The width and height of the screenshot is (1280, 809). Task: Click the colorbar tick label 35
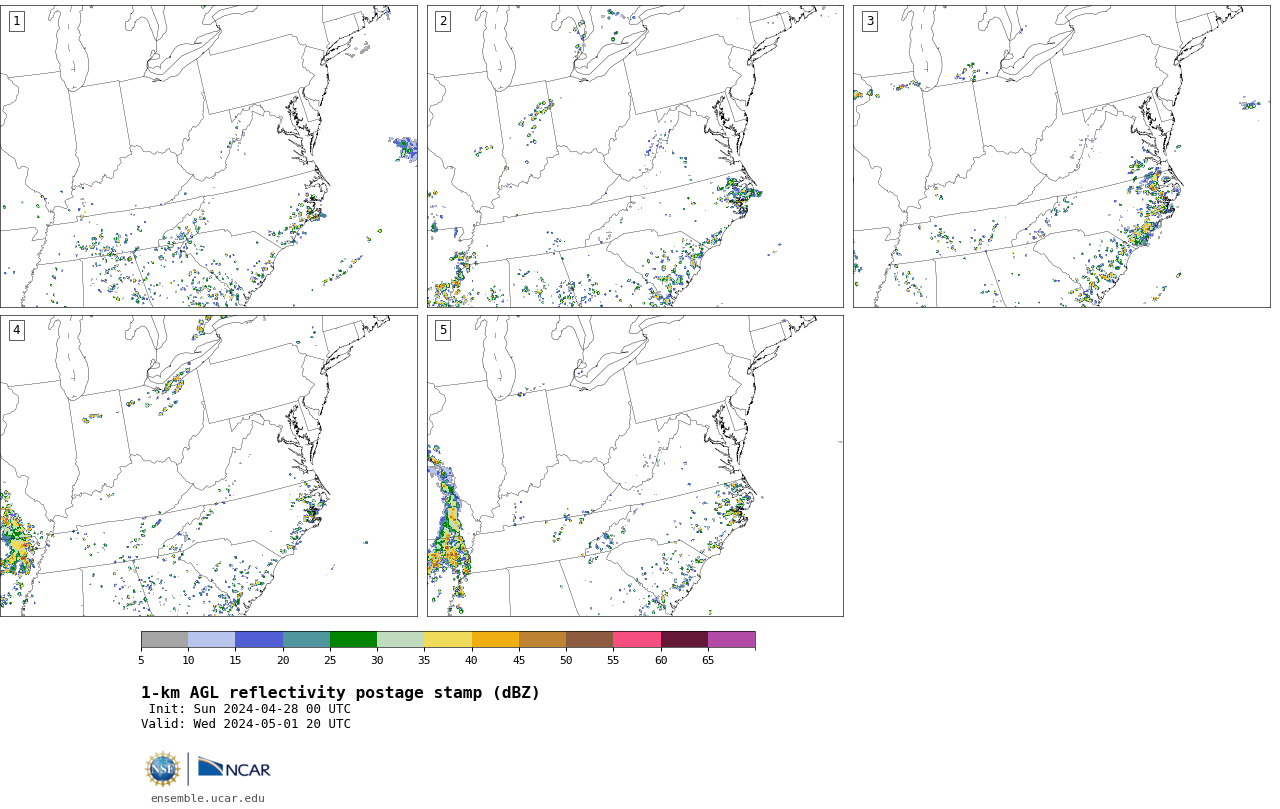(424, 660)
